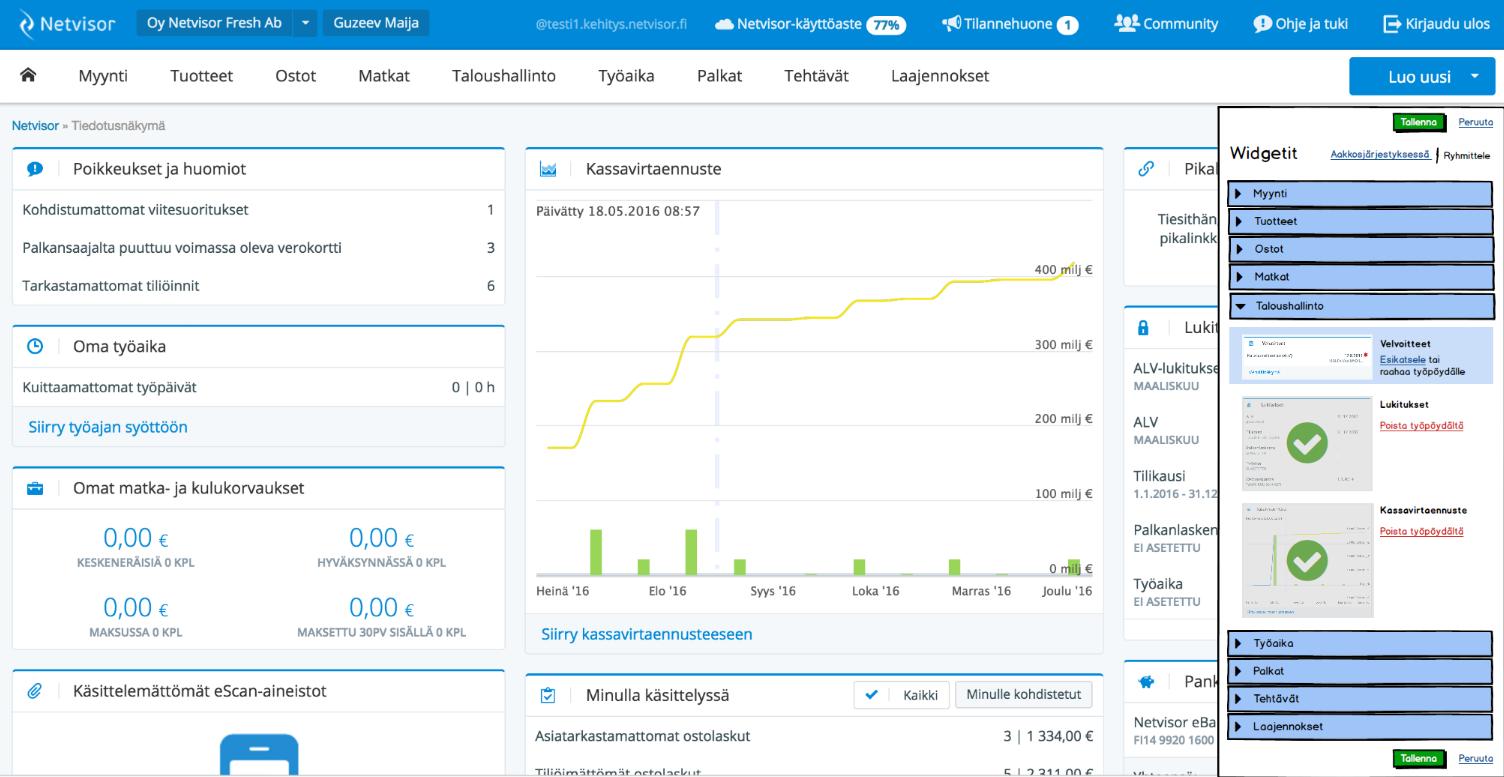
Task: Click the paperclip icon beside eScan-aineistot
Action: (35, 691)
